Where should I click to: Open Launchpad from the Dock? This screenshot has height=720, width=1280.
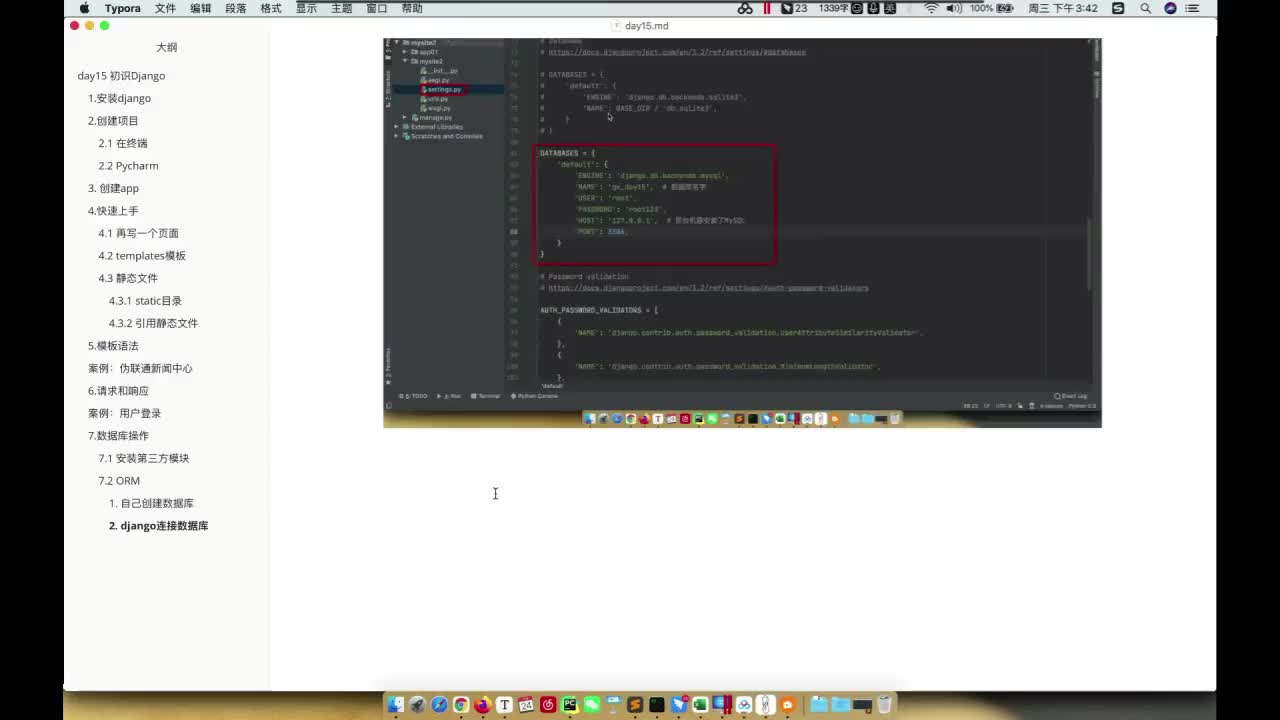click(417, 705)
